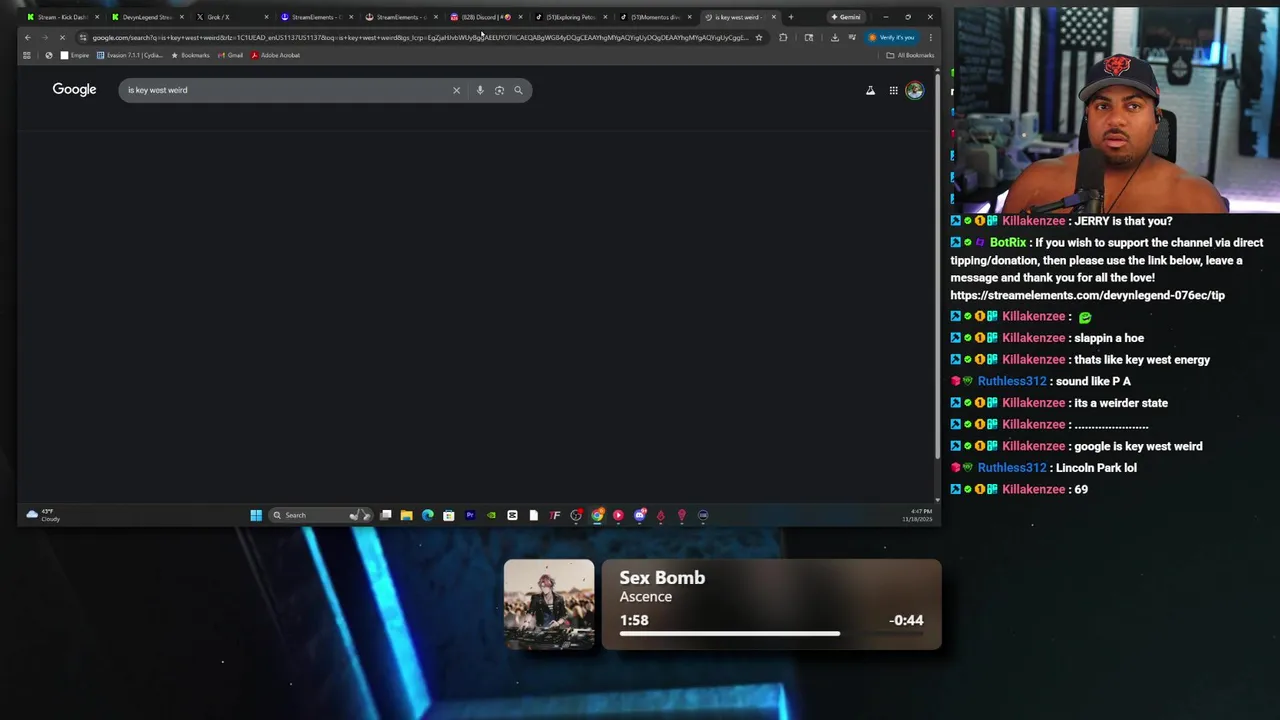Clear the Google search text
Viewport: 1280px width, 720px height.
(456, 90)
